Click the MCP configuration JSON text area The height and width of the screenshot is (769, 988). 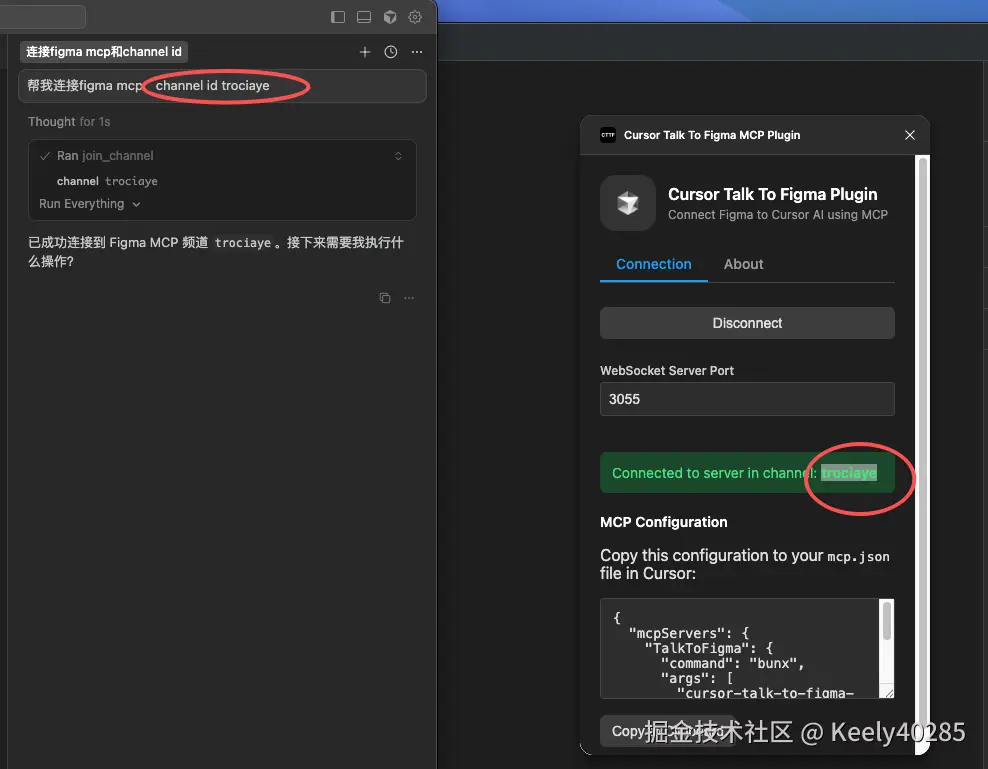pyautogui.click(x=740, y=648)
